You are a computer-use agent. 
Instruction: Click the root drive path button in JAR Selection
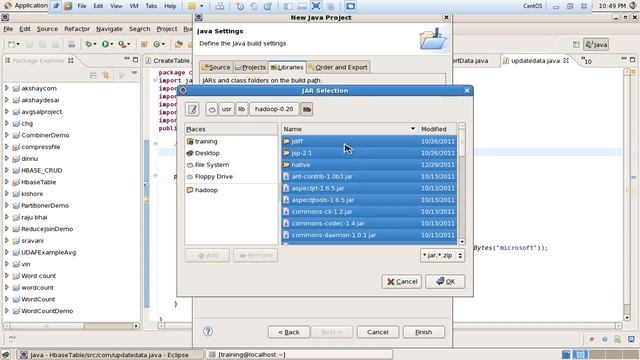point(211,109)
